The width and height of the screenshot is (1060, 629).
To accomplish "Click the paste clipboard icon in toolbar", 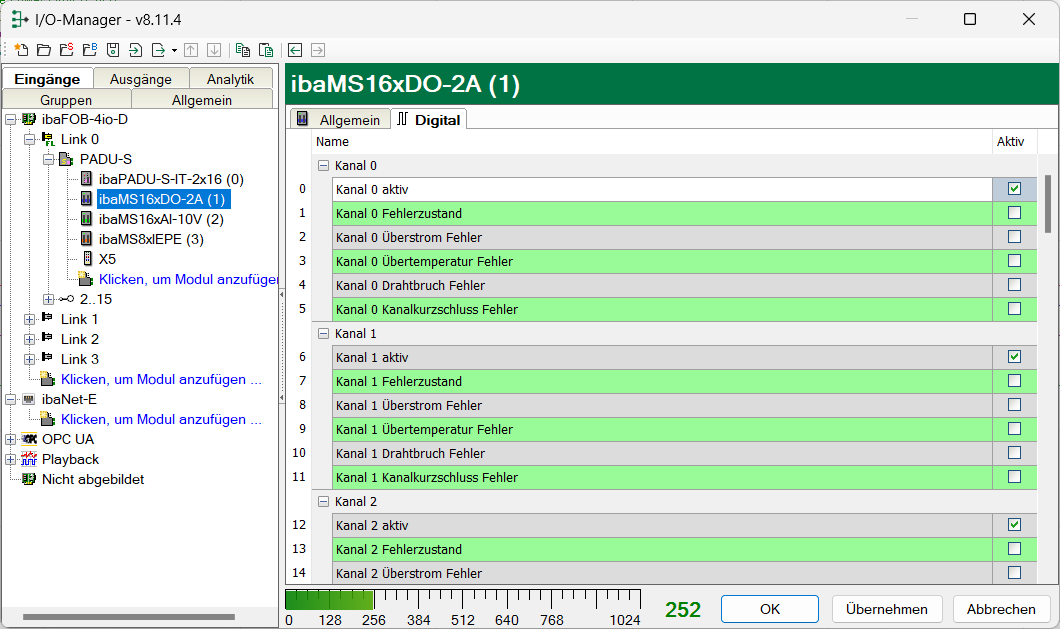I will (x=266, y=50).
